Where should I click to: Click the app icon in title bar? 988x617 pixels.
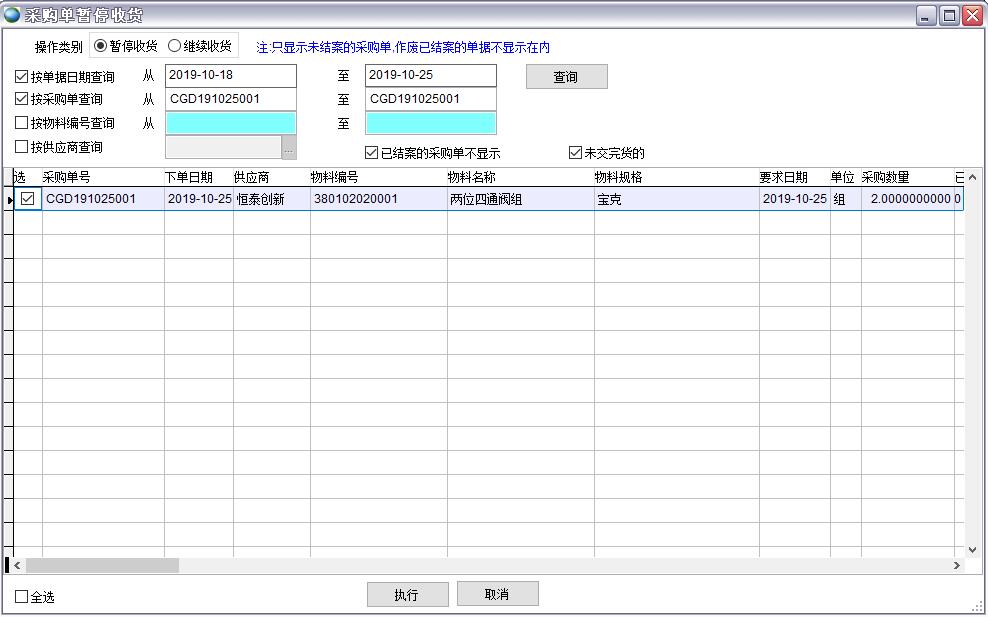[x=12, y=14]
